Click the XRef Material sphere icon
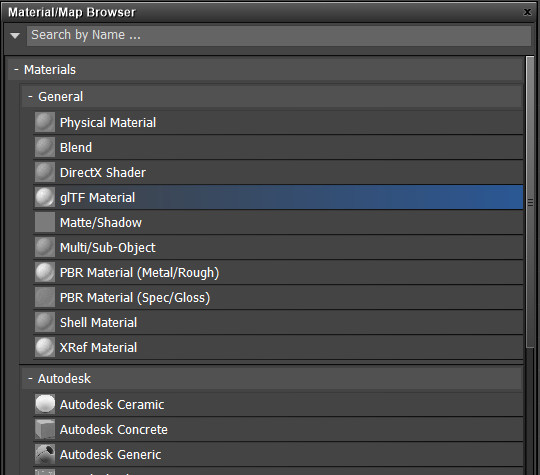540x475 pixels. 45,347
